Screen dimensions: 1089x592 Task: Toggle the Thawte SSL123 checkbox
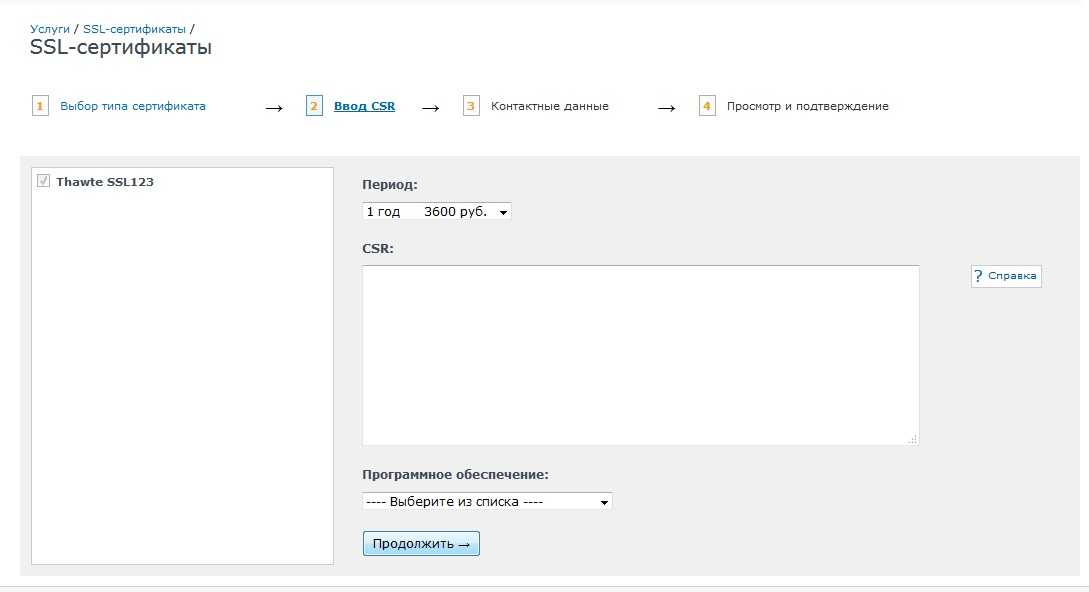pyautogui.click(x=43, y=181)
